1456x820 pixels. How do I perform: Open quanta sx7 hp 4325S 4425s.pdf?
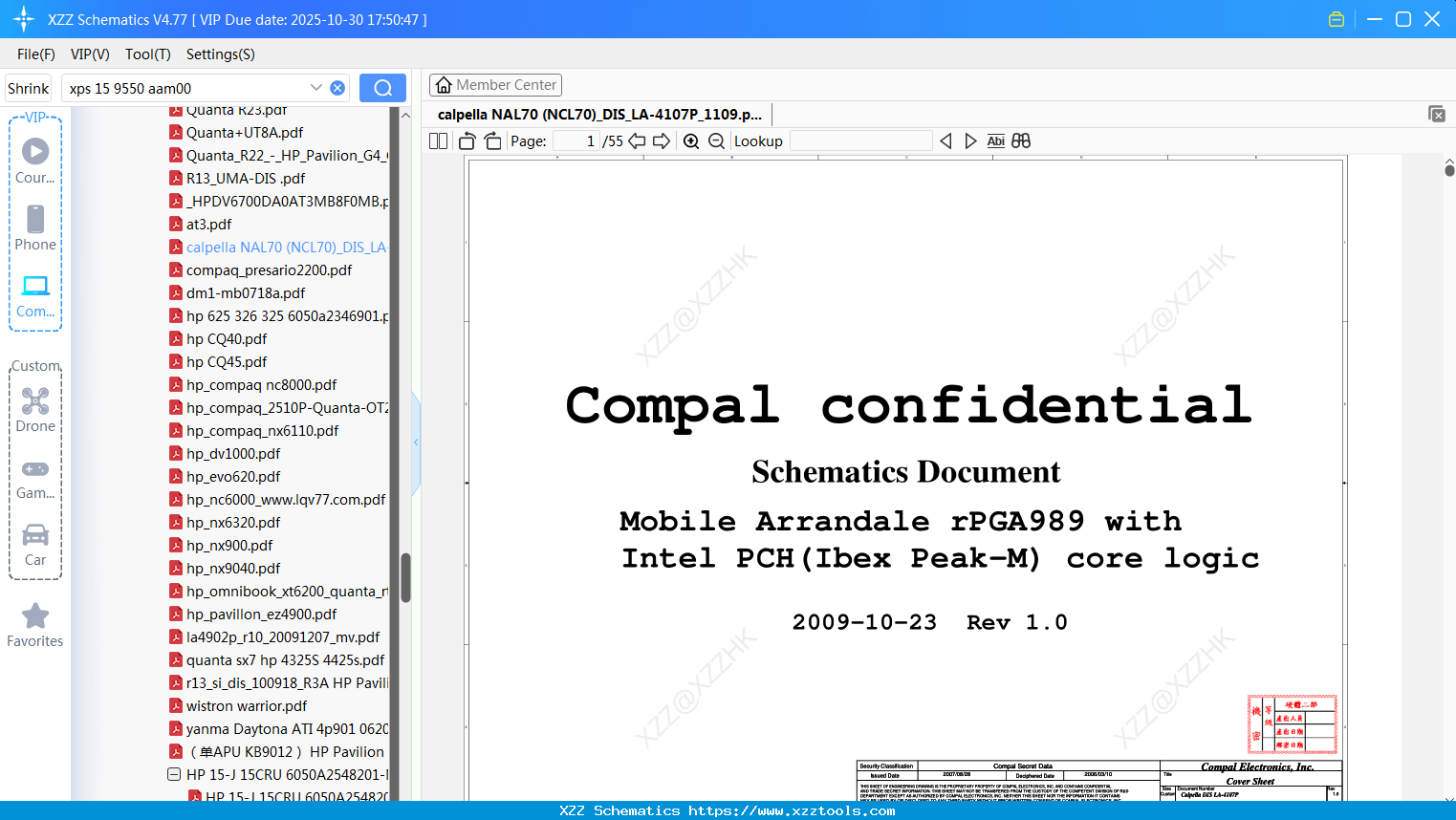point(285,660)
